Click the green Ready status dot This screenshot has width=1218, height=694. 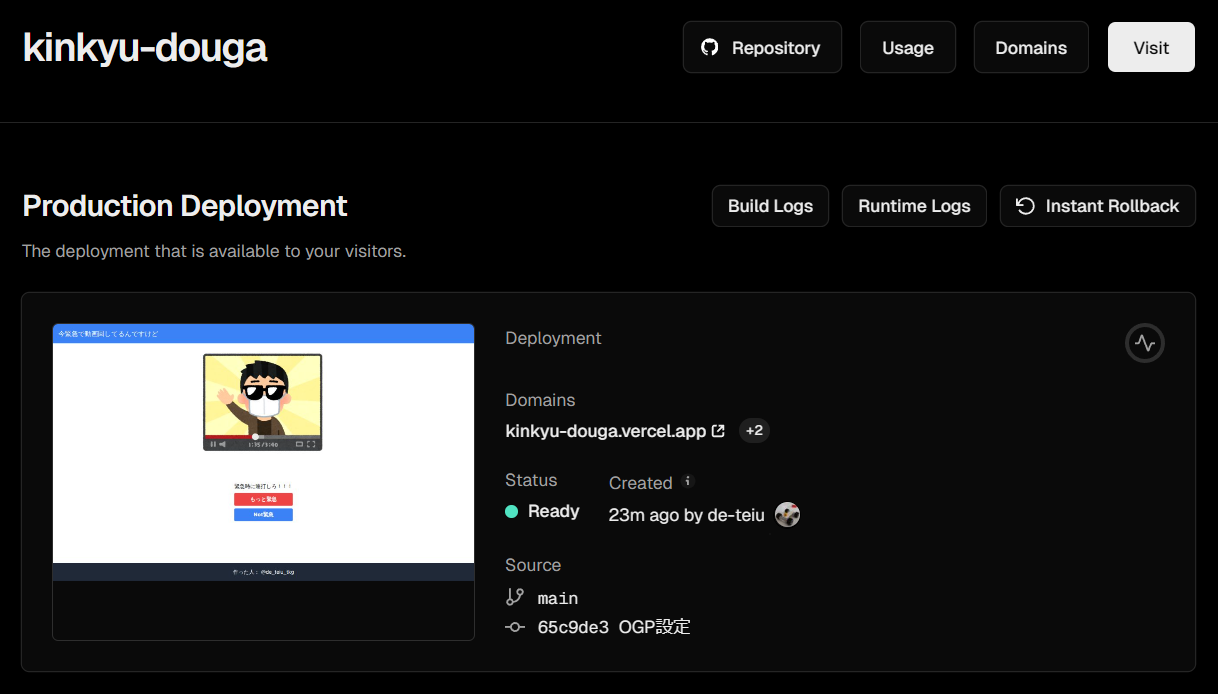tap(512, 511)
